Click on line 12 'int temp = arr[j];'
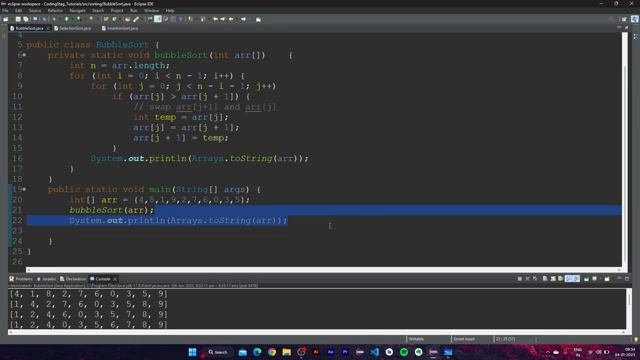This screenshot has width=640, height=360. 181,117
